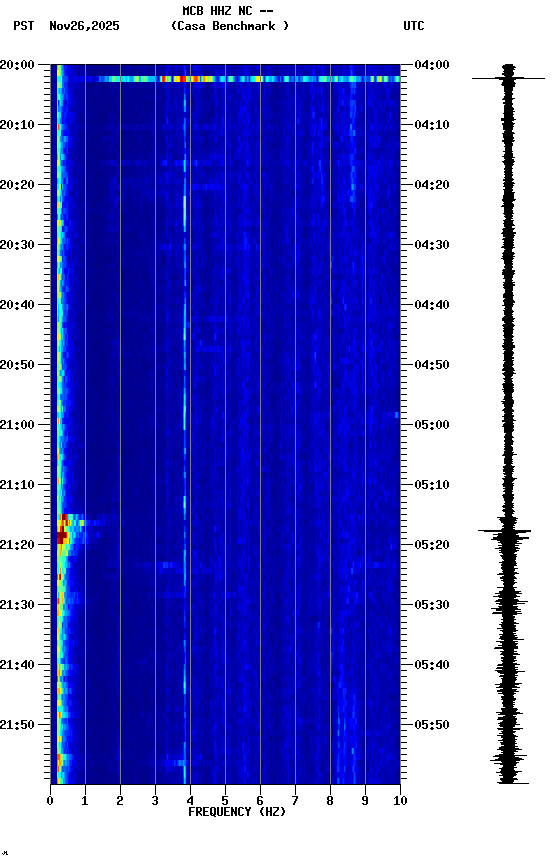The image size is (552, 864).
Task: Click the seismogram spike near 04:02 UTC
Action: tap(508, 79)
